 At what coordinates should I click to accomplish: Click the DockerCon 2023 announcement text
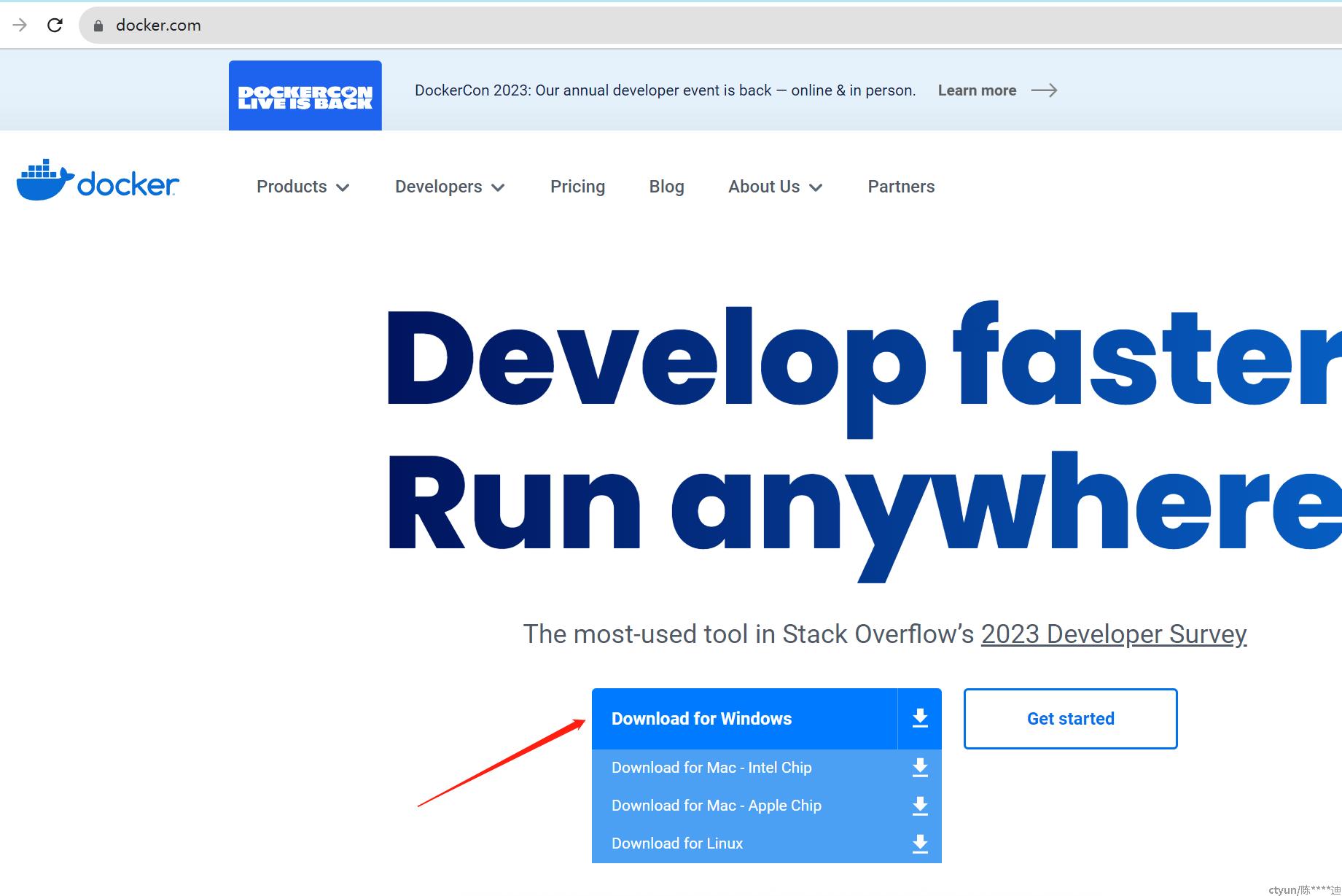pyautogui.click(x=665, y=90)
